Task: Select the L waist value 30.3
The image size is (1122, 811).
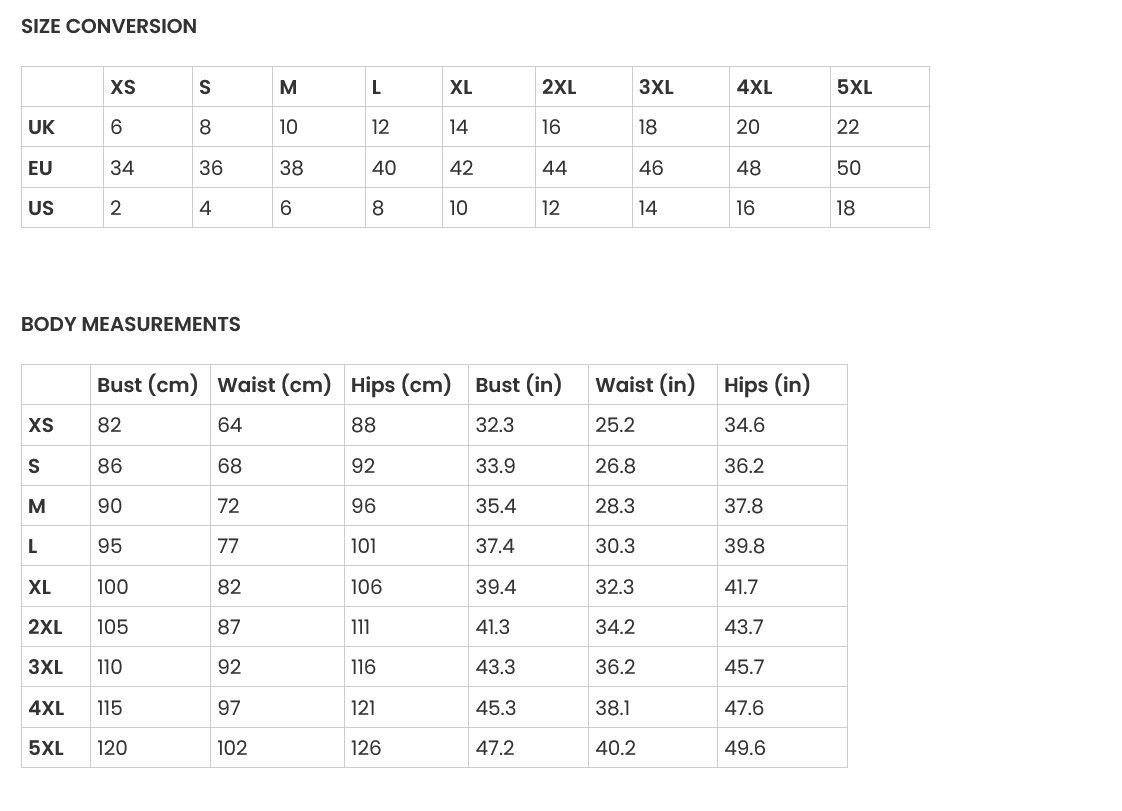Action: (615, 546)
